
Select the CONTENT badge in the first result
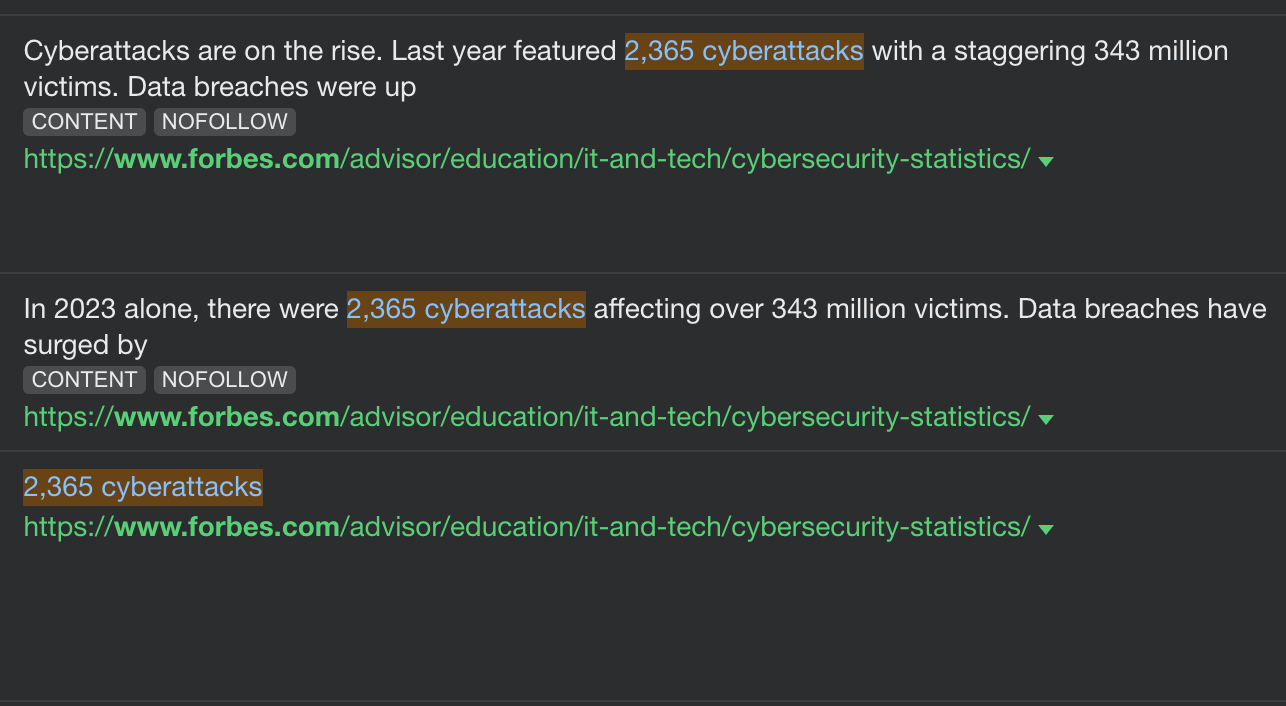(85, 122)
